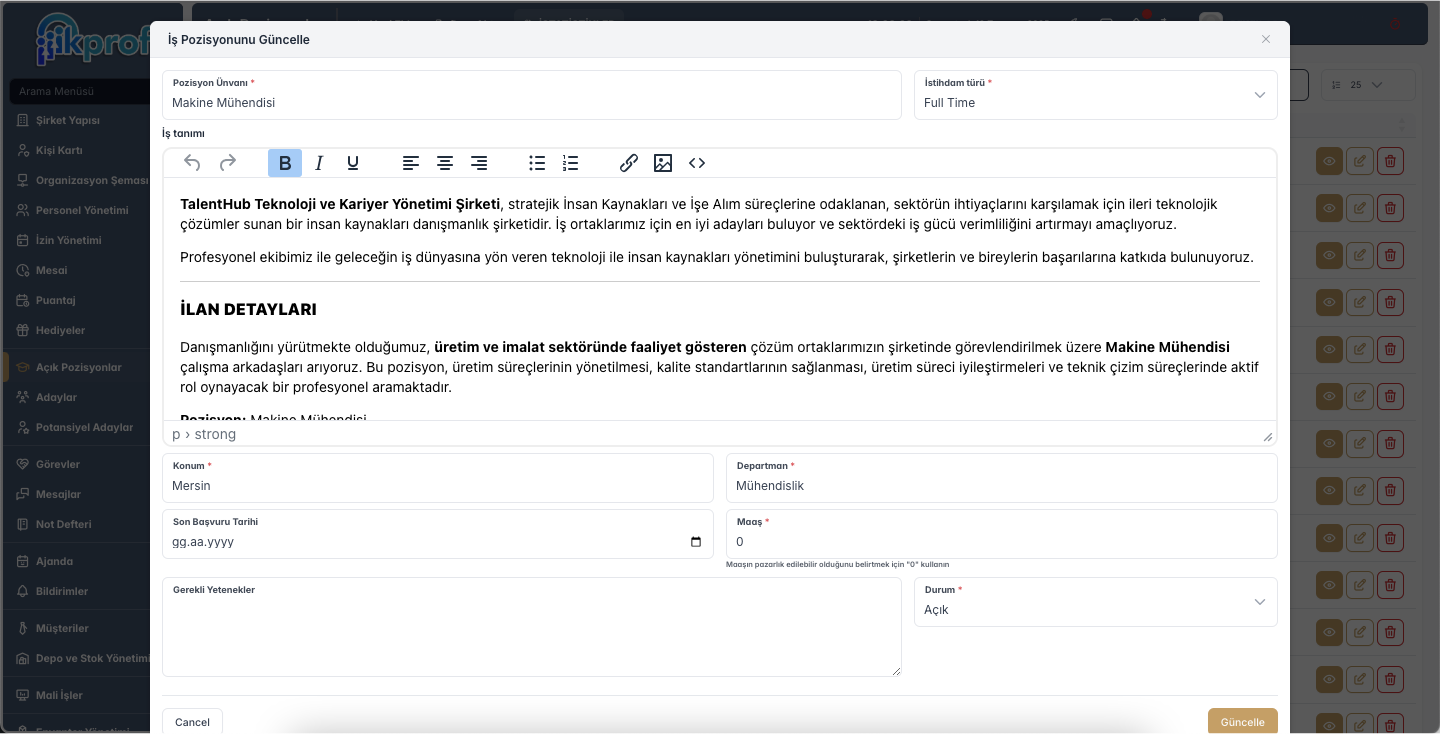Image resolution: width=1440 pixels, height=734 pixels.
Task: Open Şirket Yapısı in the sidebar
Action: pos(68,120)
